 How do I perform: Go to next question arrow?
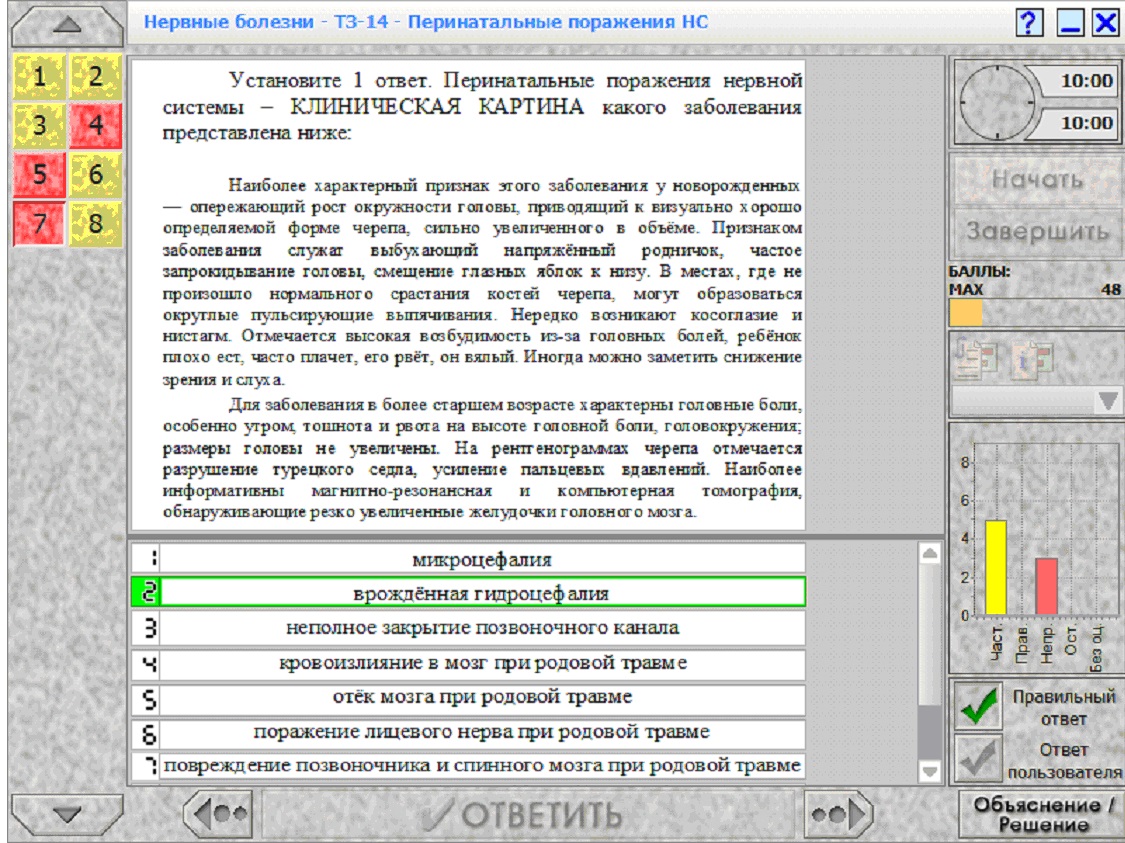click(x=838, y=814)
